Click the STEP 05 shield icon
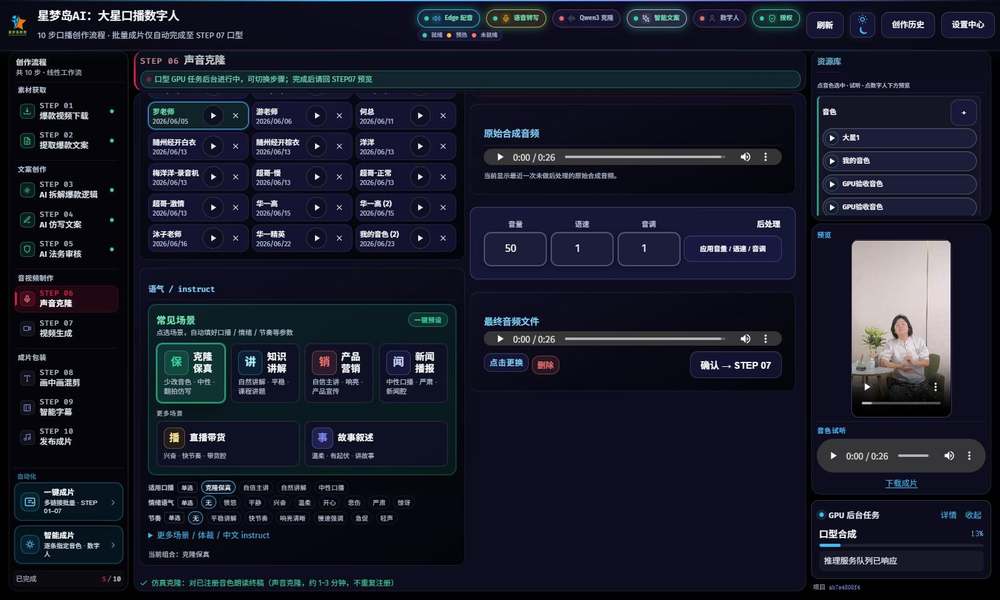Image resolution: width=1000 pixels, height=600 pixels. [27, 249]
